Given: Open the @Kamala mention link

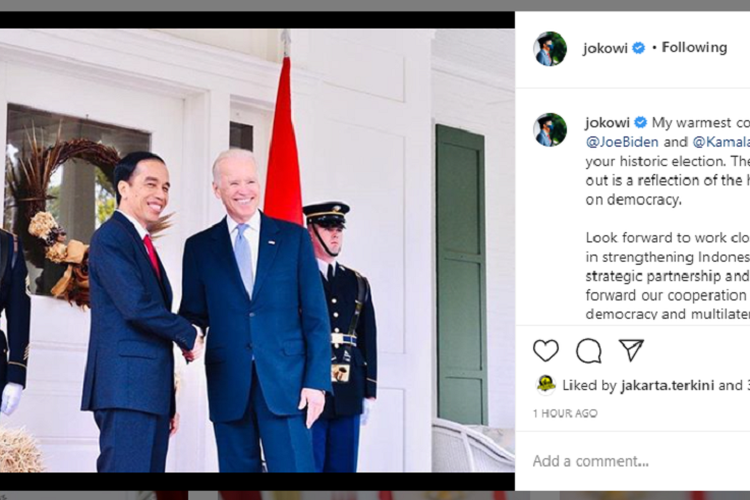Looking at the screenshot, I should [x=721, y=142].
